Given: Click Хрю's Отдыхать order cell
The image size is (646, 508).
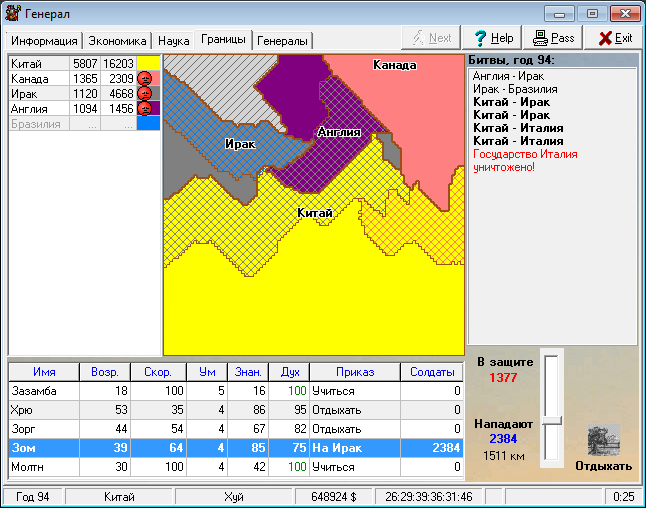Looking at the screenshot, I should point(355,410).
